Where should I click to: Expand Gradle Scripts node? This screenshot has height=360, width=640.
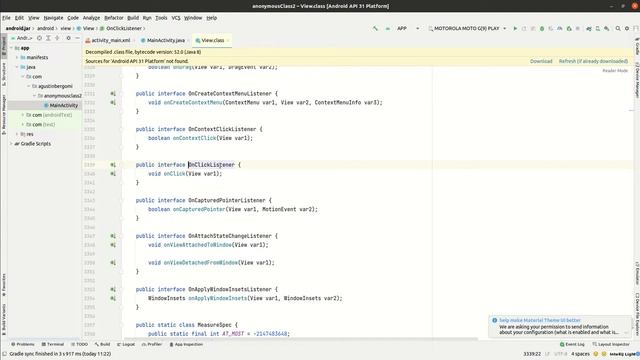[x=11, y=144]
